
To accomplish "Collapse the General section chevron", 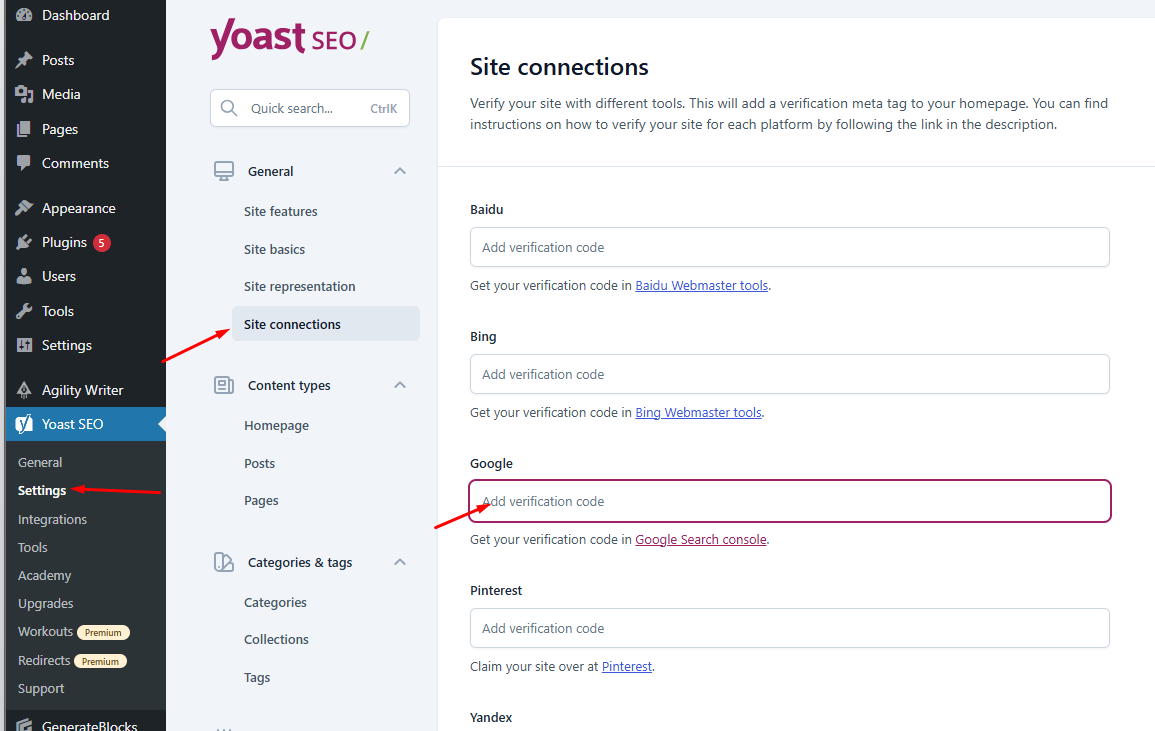I will 400,171.
